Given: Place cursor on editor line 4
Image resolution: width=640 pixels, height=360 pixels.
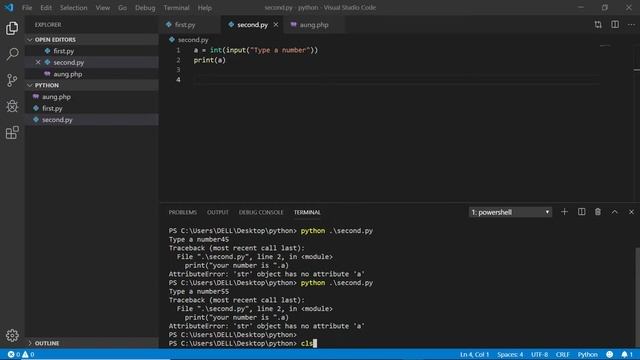Looking at the screenshot, I should (396, 80).
